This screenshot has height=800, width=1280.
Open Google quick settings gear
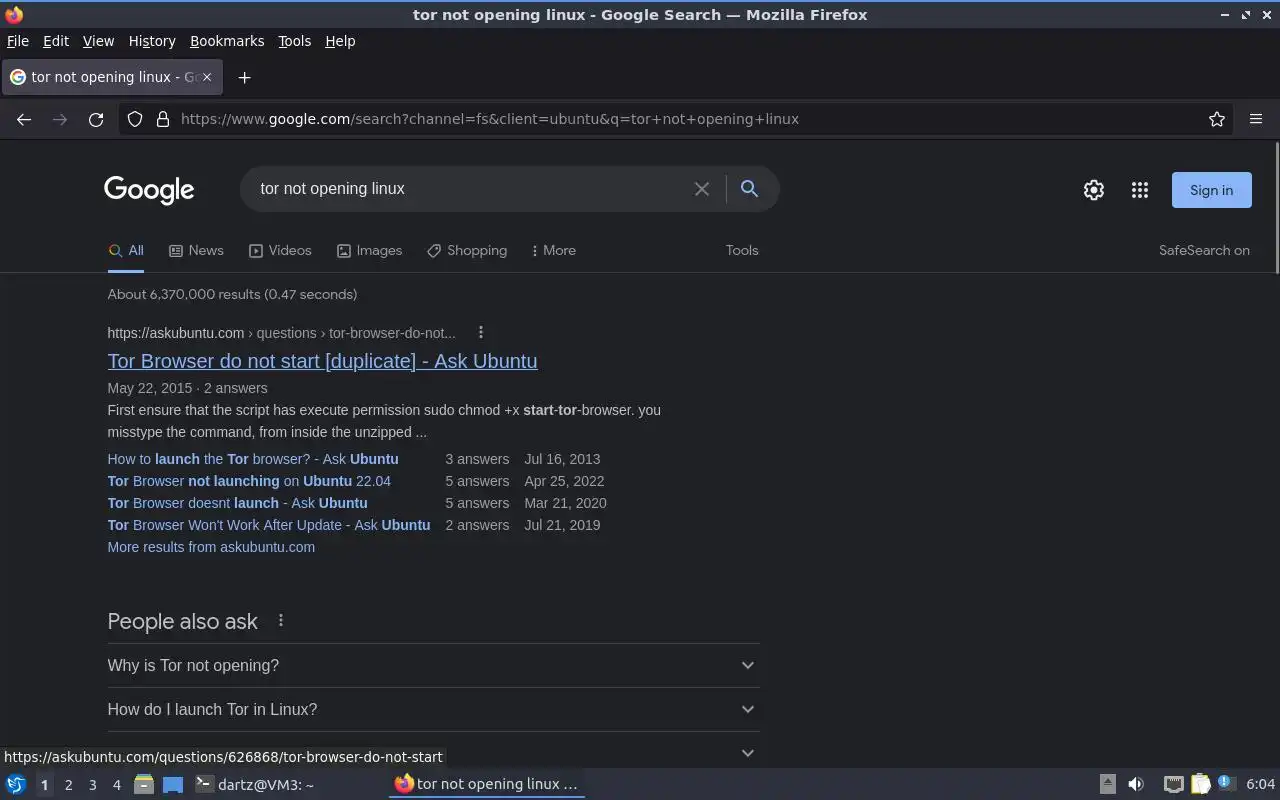[1094, 190]
